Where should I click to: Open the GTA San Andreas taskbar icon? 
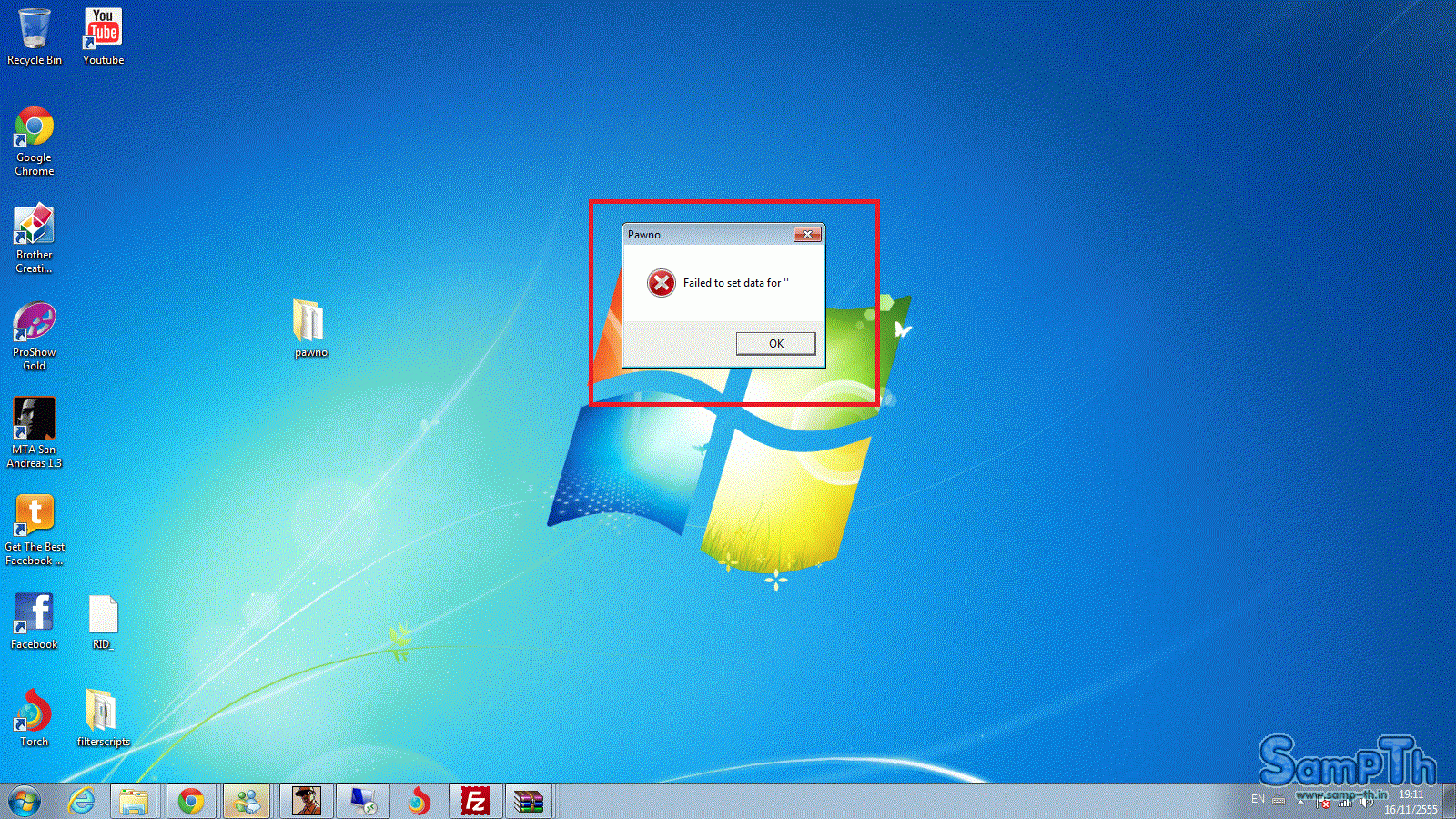[307, 801]
